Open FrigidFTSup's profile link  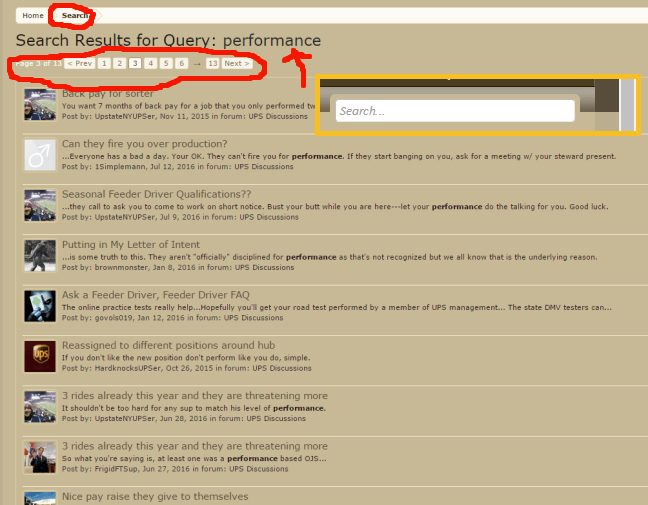[116, 469]
